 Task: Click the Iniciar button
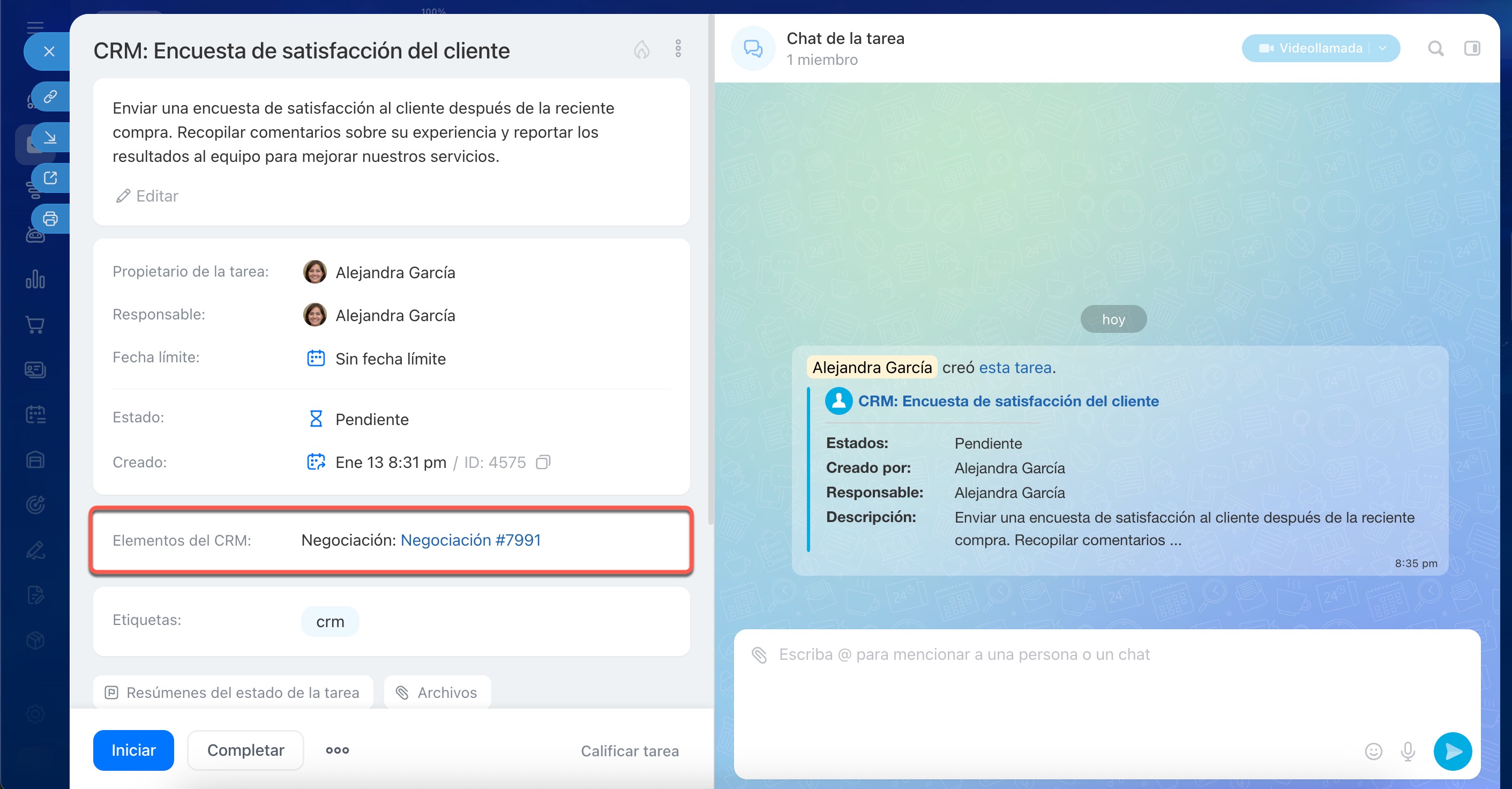tap(133, 750)
